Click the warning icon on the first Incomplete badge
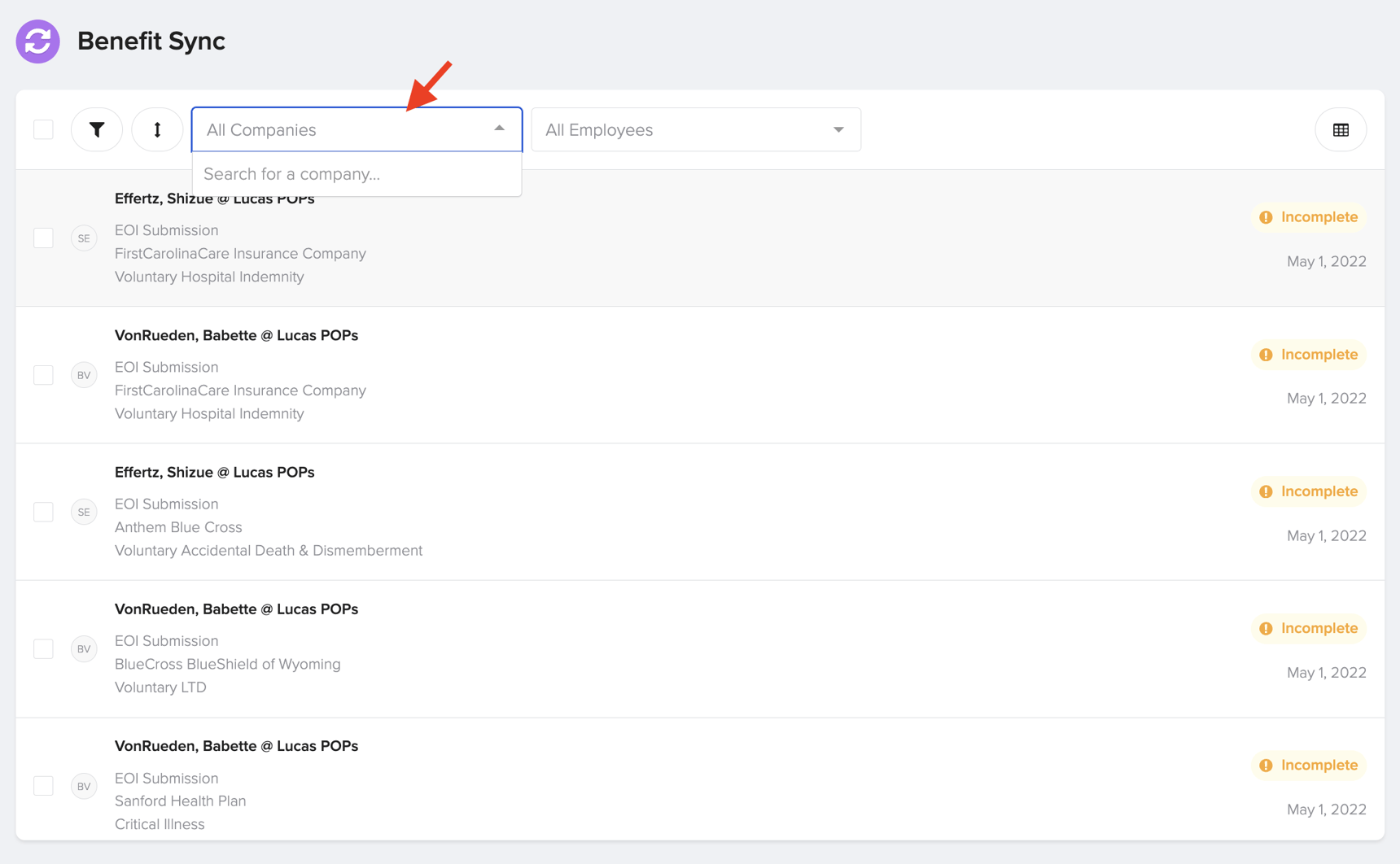 (x=1266, y=217)
